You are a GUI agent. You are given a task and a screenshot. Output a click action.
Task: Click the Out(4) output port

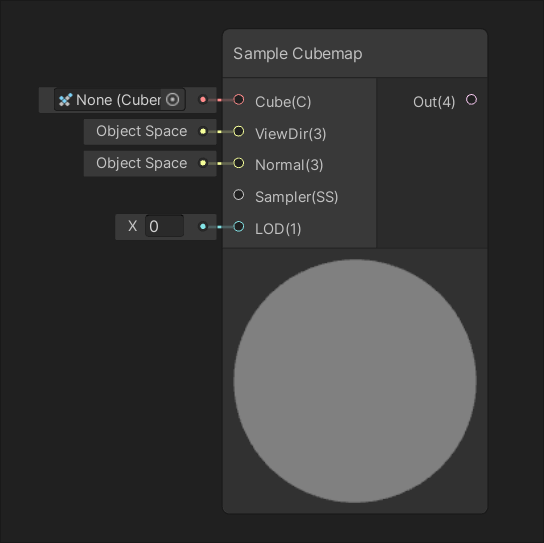pos(471,100)
